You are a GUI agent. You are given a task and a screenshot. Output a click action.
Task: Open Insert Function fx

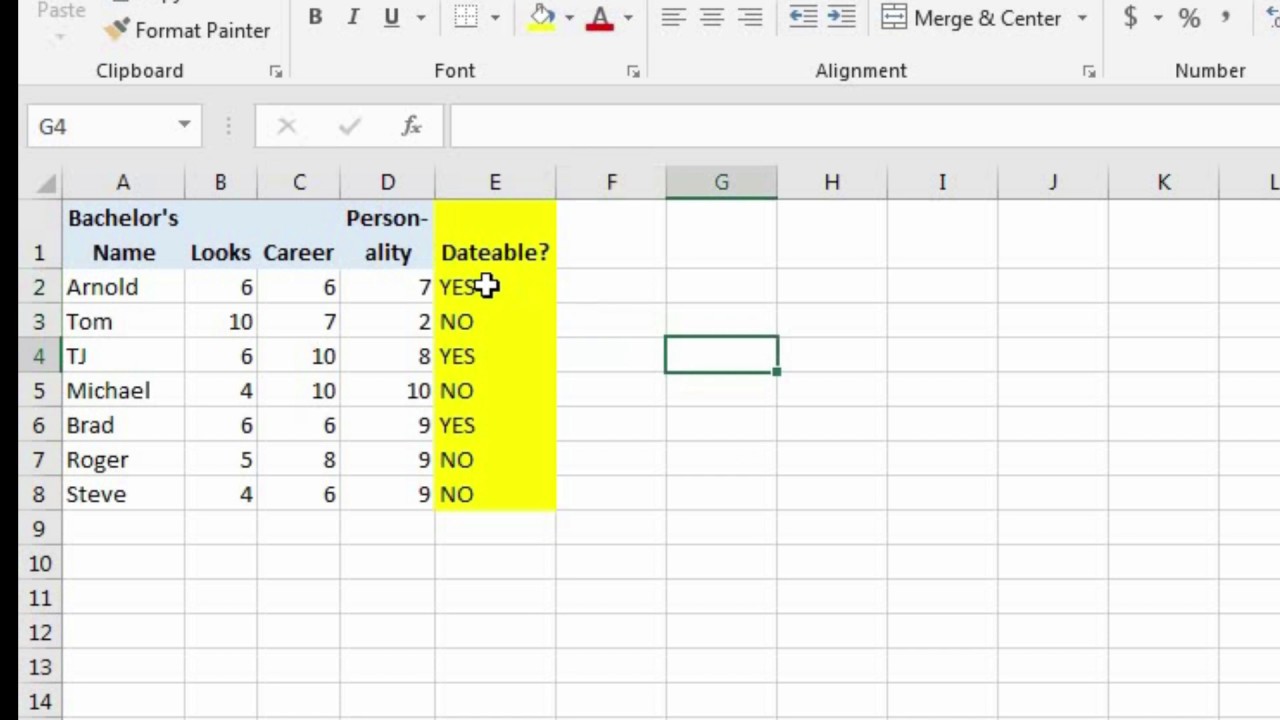pyautogui.click(x=411, y=126)
